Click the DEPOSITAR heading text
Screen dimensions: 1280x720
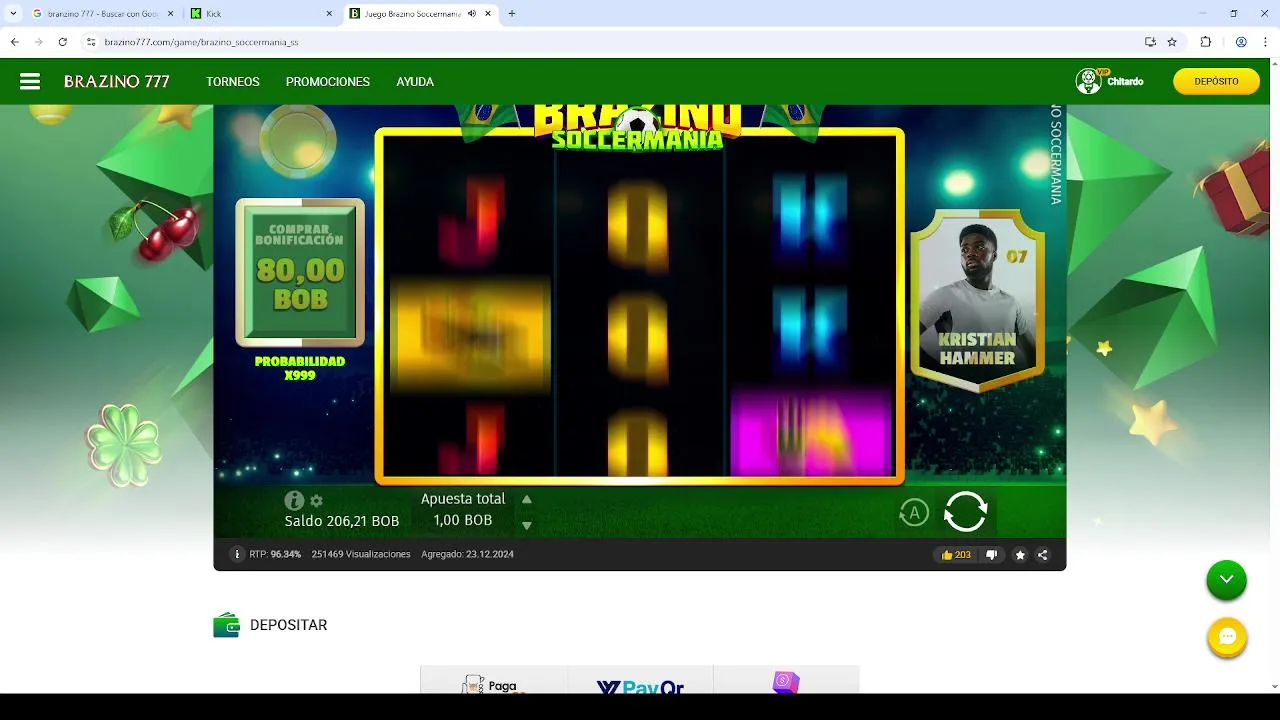click(x=289, y=625)
